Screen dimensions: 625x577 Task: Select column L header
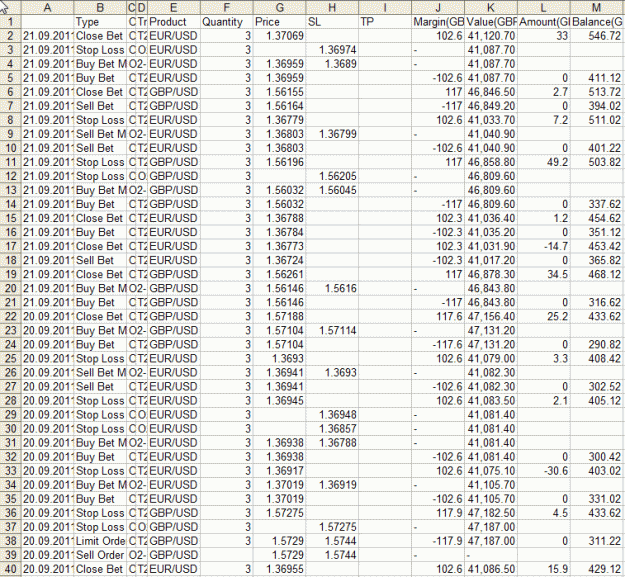click(544, 7)
